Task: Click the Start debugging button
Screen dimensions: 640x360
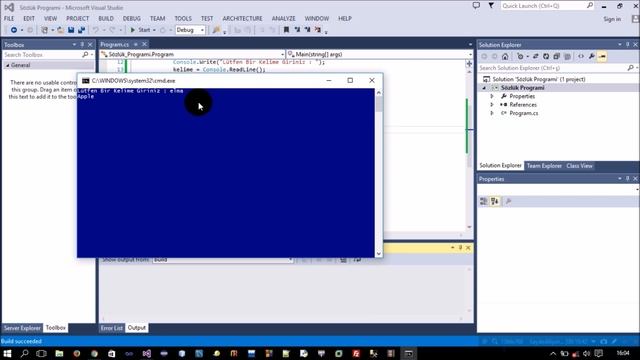Action: [140, 30]
